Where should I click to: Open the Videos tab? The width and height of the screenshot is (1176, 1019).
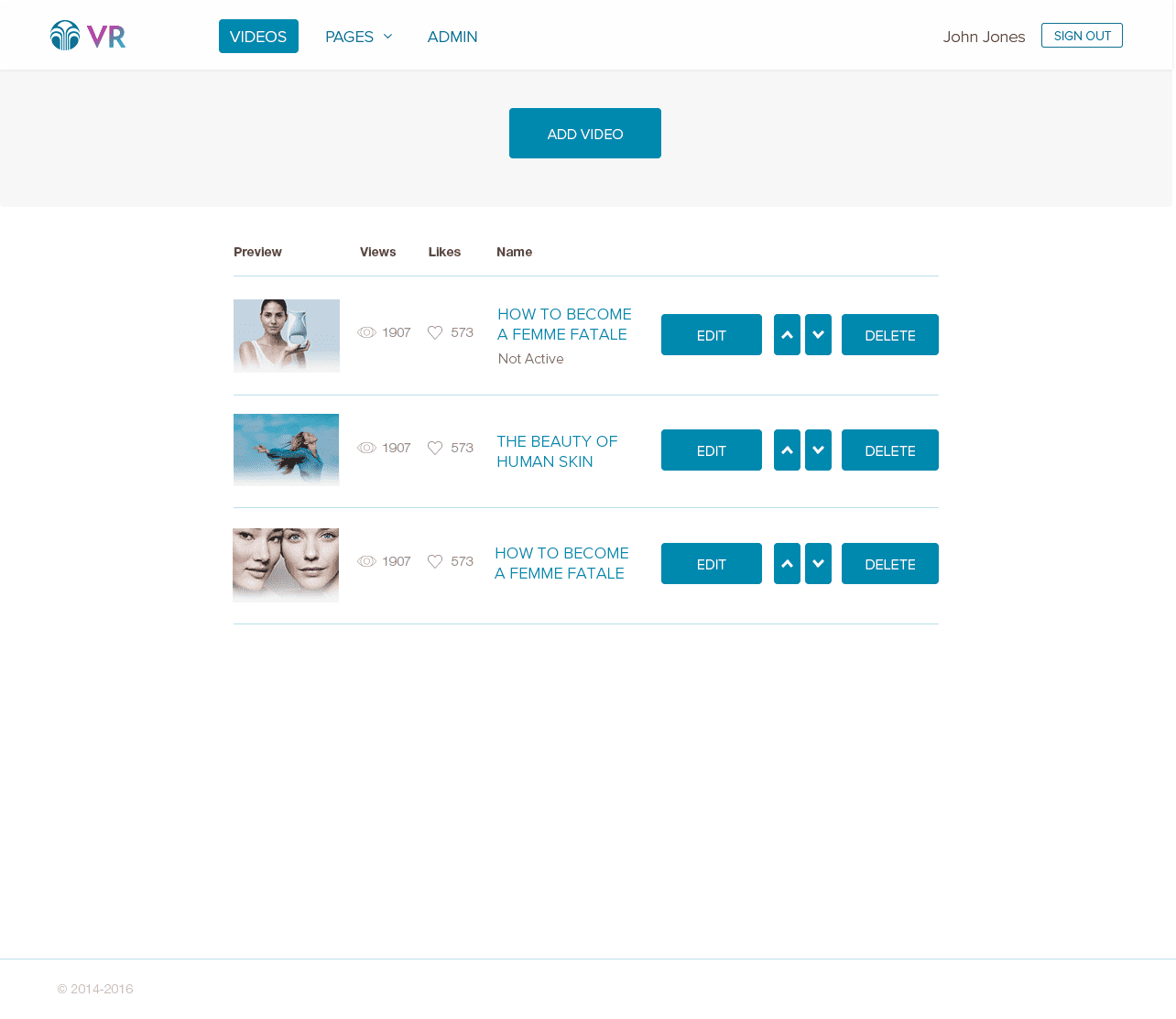click(x=258, y=37)
